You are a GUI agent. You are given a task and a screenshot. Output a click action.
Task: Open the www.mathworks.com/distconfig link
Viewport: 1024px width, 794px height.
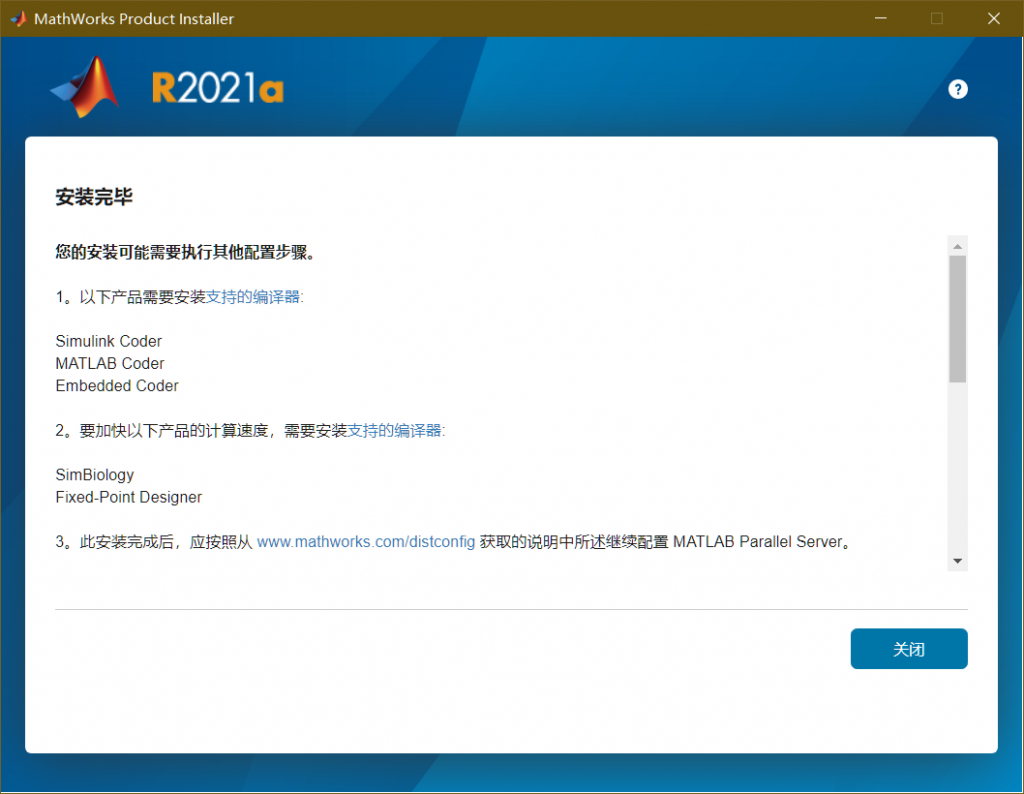pos(366,542)
